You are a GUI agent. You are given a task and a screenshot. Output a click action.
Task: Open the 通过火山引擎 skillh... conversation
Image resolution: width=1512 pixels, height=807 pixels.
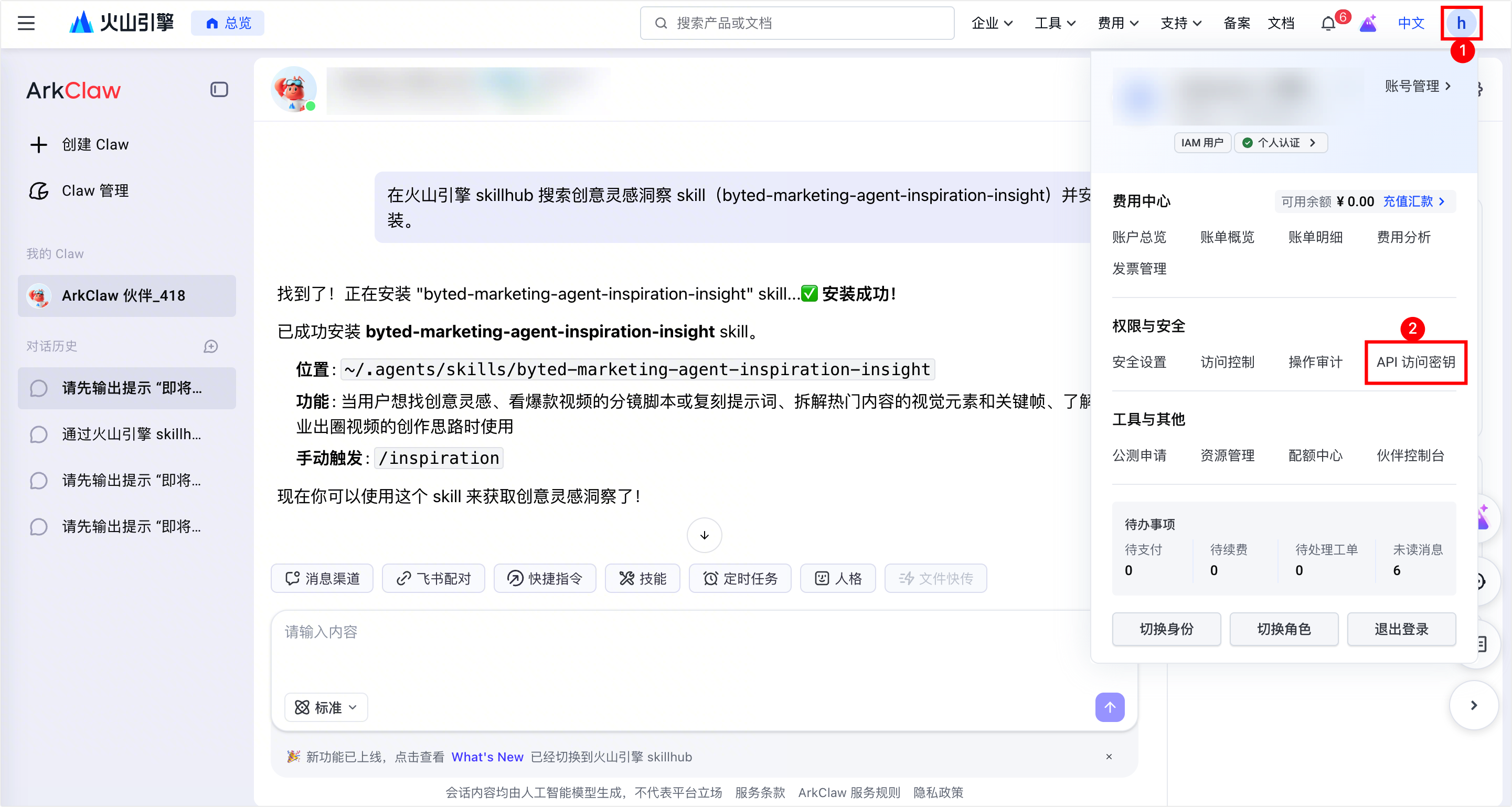pos(127,434)
